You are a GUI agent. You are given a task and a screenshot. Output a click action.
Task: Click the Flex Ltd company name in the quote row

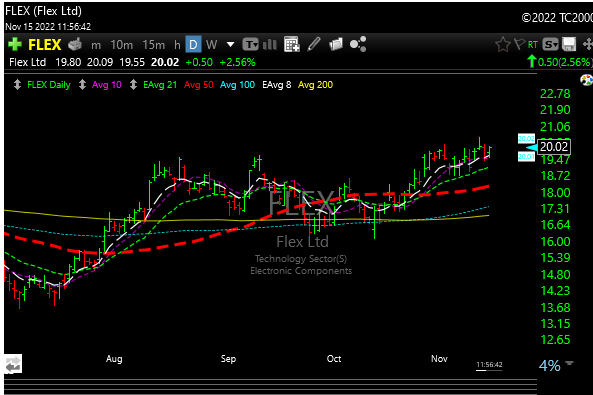tap(28, 62)
